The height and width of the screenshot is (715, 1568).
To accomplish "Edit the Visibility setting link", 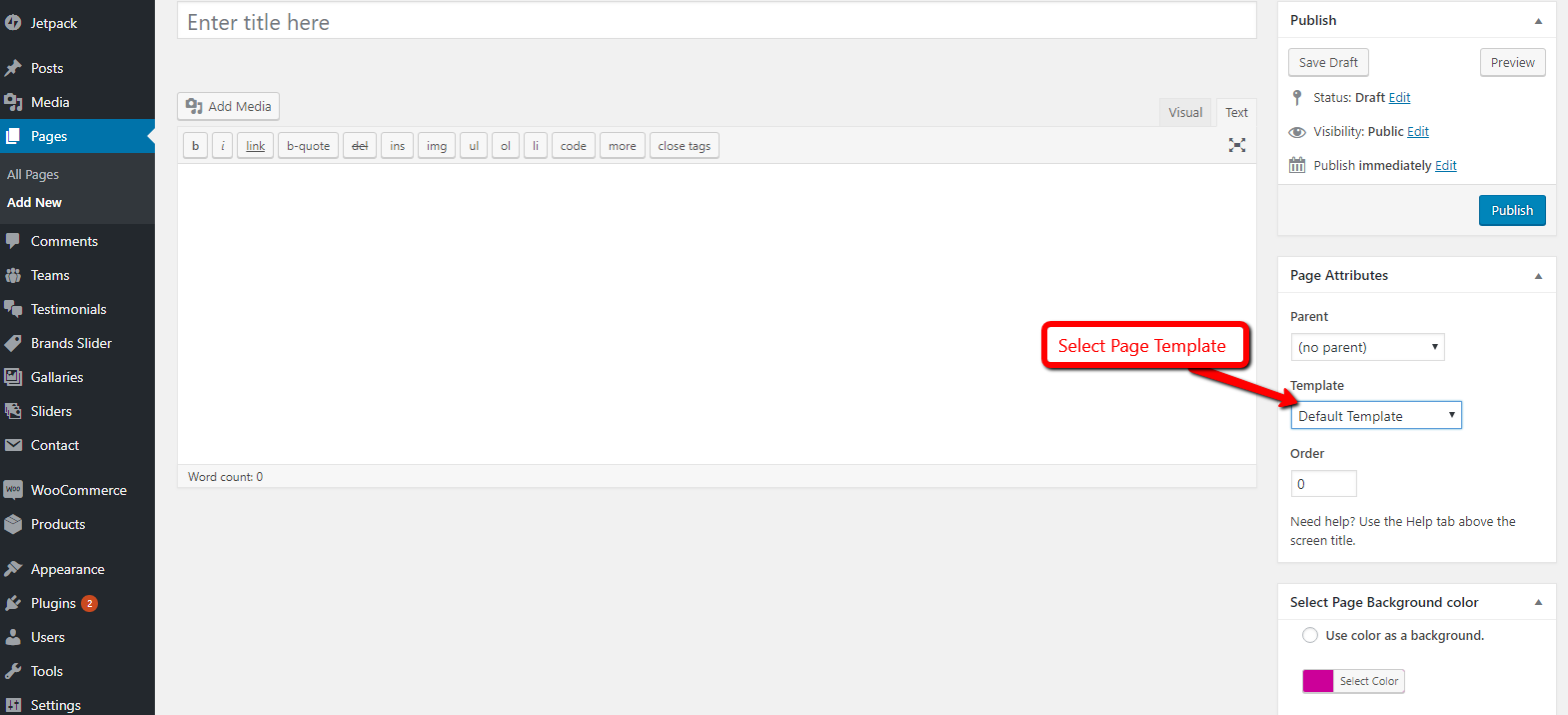I will (1418, 132).
